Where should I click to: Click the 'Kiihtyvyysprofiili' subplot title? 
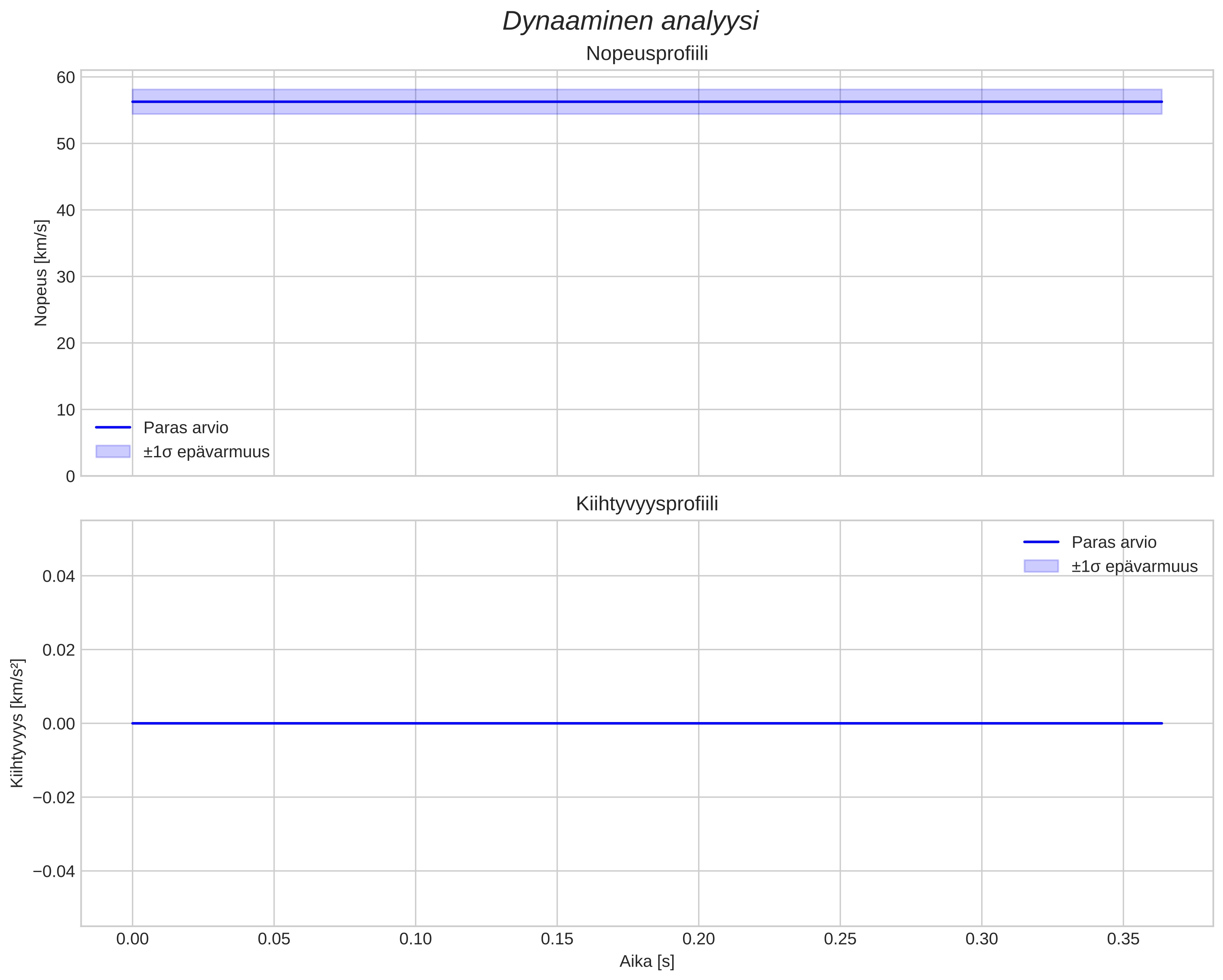point(647,504)
